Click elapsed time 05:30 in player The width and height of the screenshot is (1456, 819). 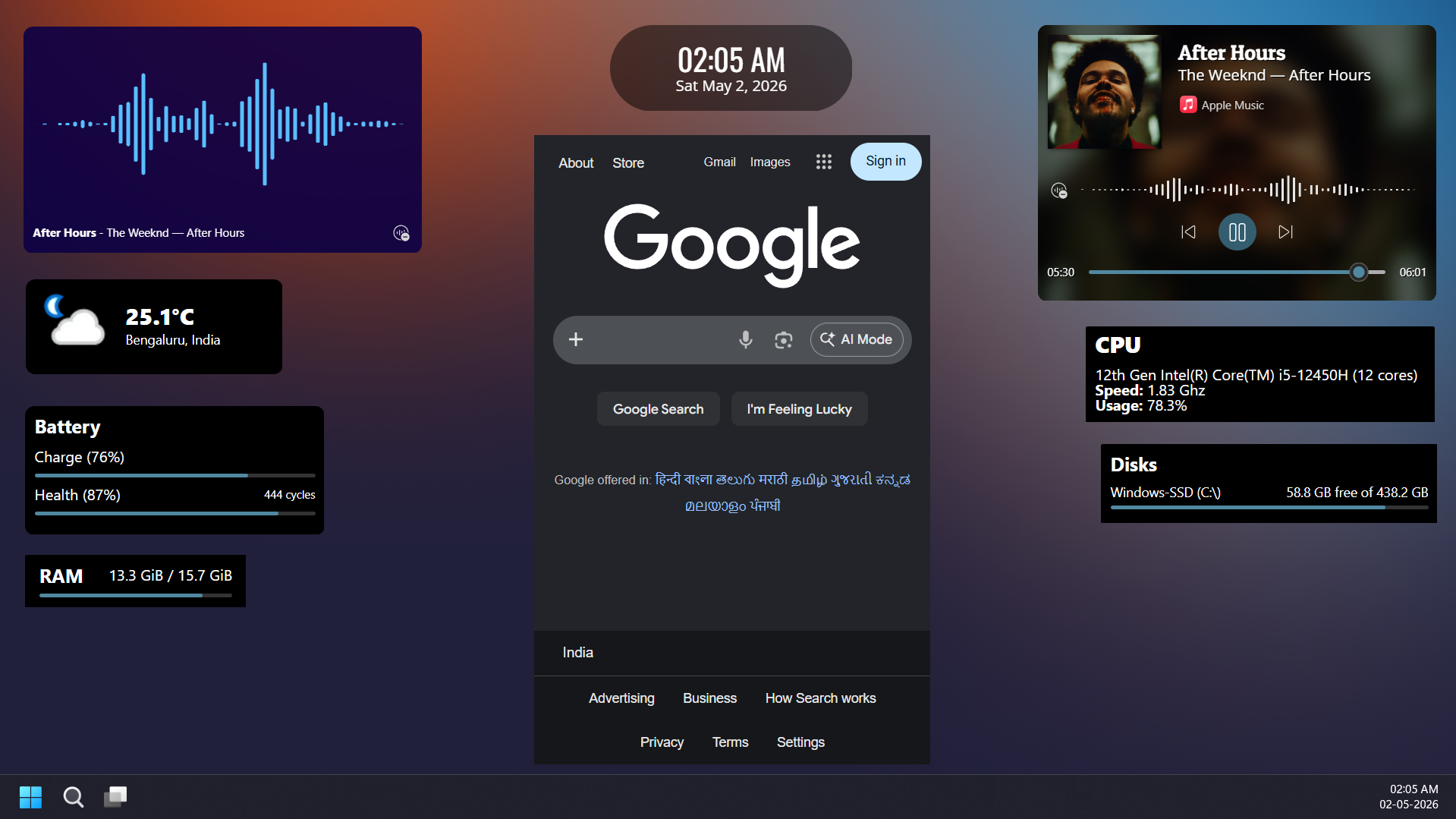pos(1061,272)
